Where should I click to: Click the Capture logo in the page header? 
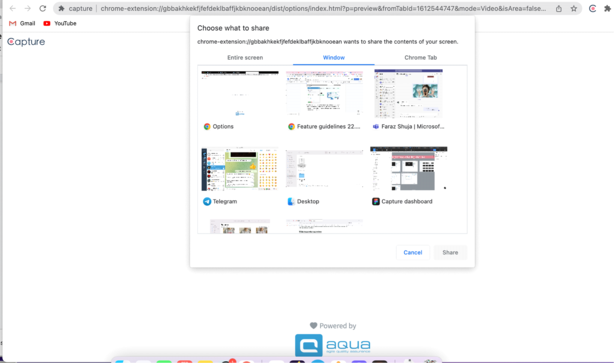click(x=26, y=42)
